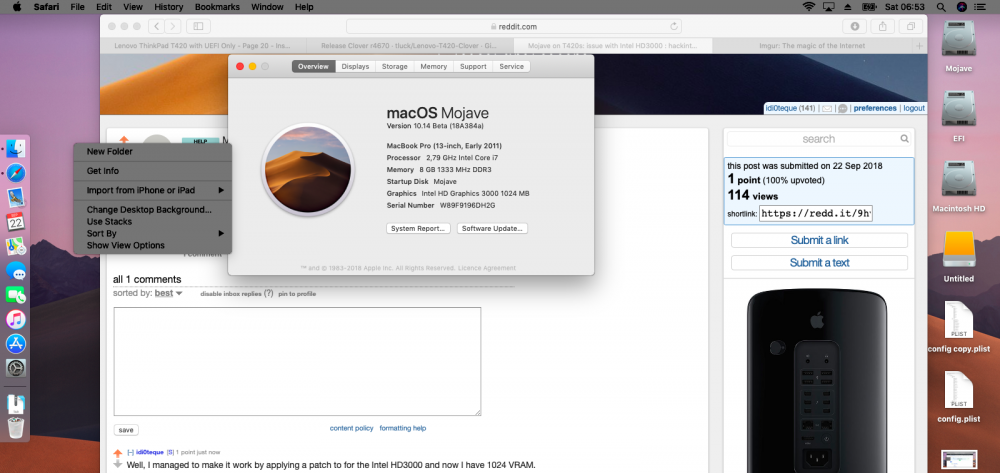Select the config.plist desktop file
Image resolution: width=1000 pixels, height=473 pixels.
click(x=959, y=390)
